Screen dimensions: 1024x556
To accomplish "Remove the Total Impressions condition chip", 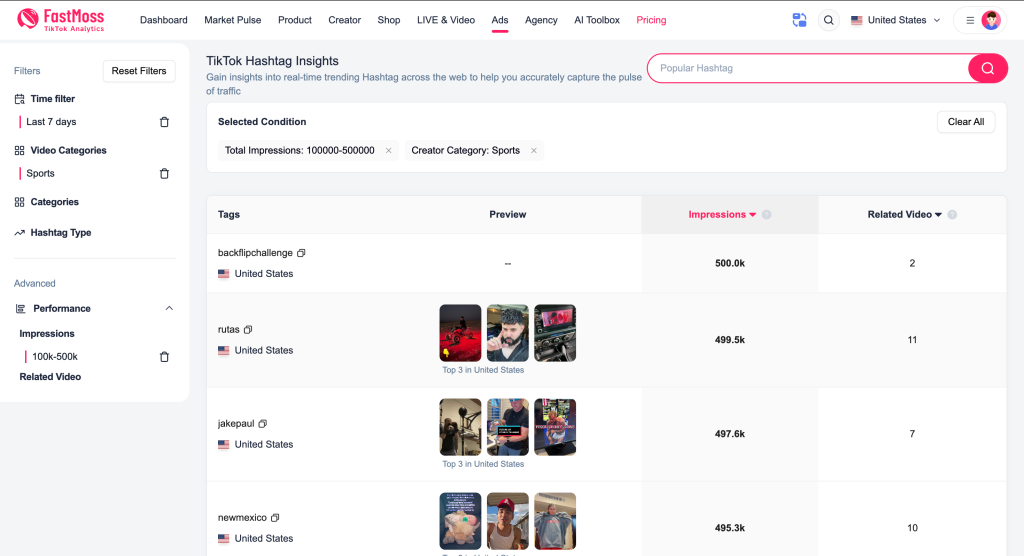I will pyautogui.click(x=388, y=151).
